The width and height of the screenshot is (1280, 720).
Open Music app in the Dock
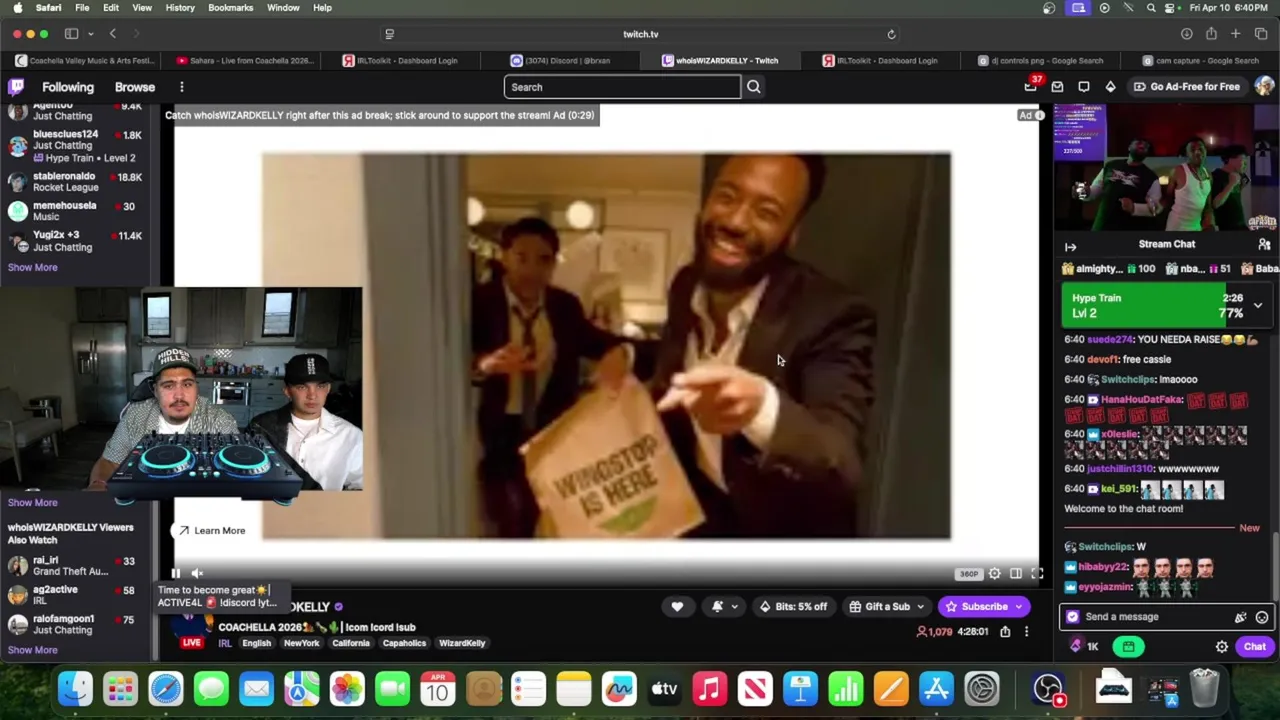(709, 689)
